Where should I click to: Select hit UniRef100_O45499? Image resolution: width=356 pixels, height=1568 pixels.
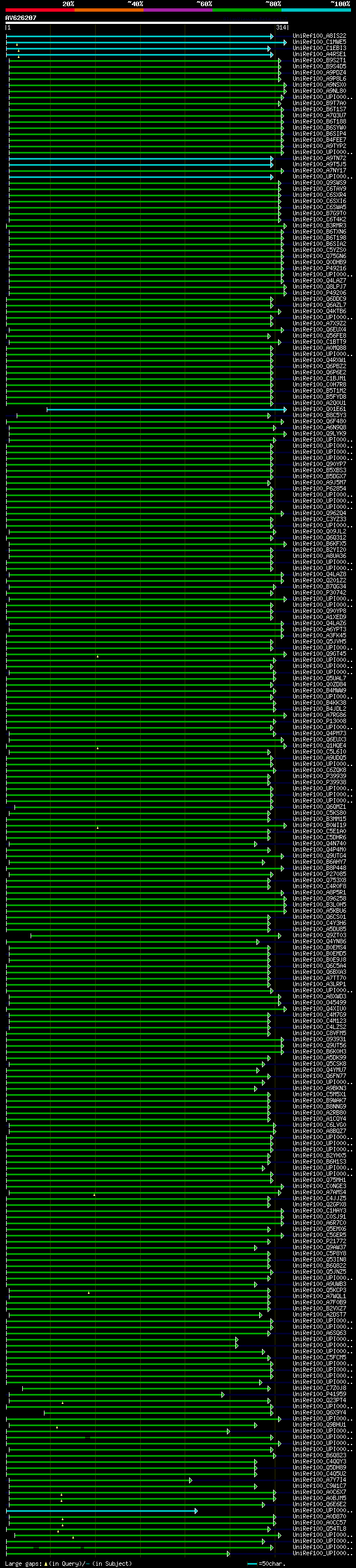(319, 1002)
